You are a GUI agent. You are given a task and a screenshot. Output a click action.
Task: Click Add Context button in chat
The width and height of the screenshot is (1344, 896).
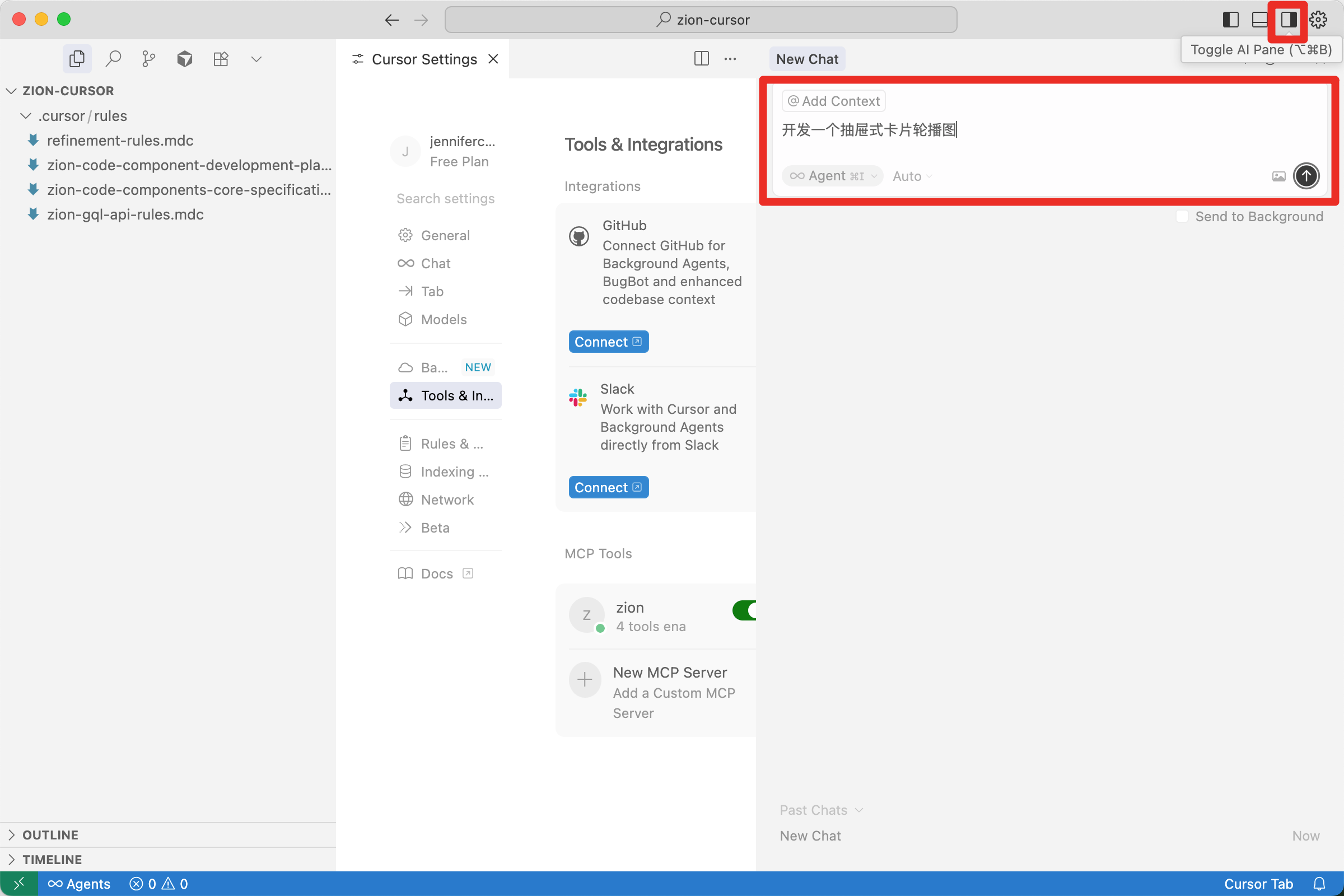click(834, 101)
